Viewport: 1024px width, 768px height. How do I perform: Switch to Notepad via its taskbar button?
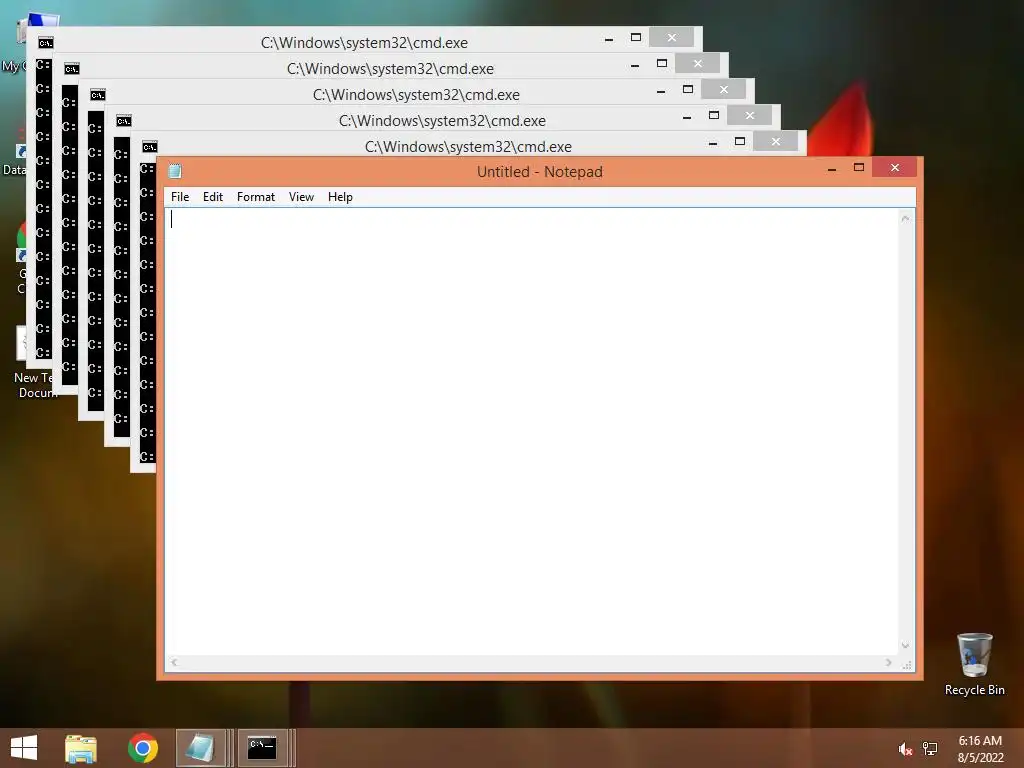tap(203, 748)
